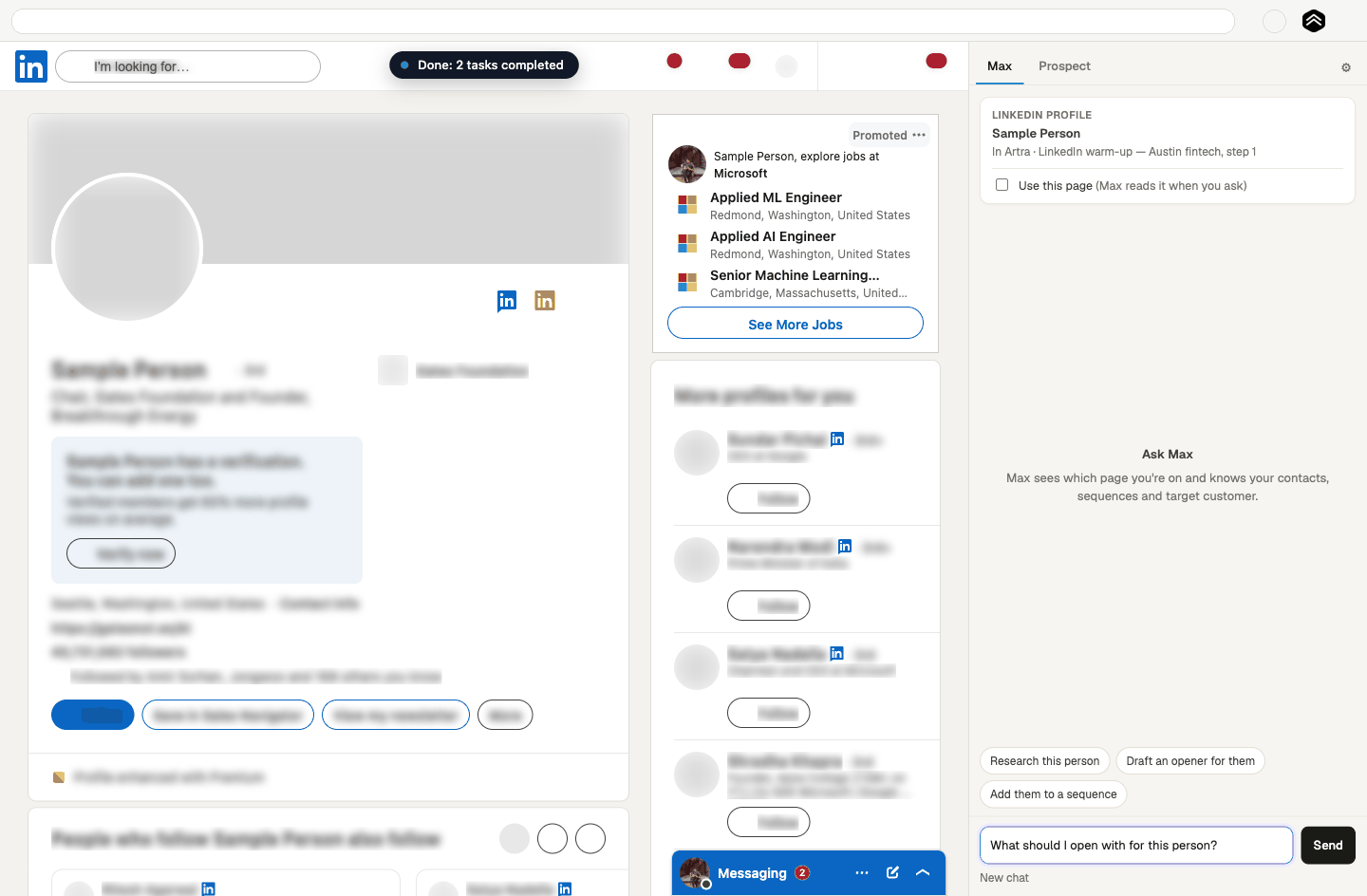This screenshot has width=1367, height=896.
Task: Click Microsoft logo beside Applied ML Engineer
Action: point(687,204)
